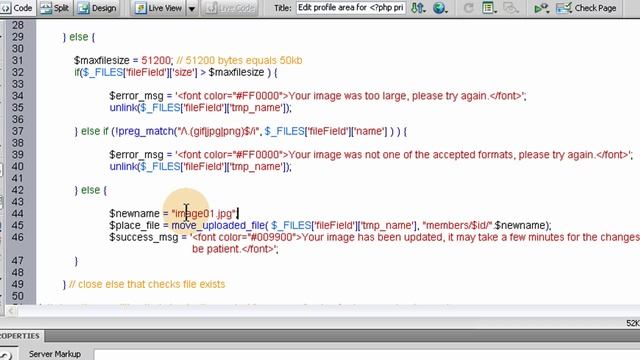Click the Server Markup label in Properties
640x360 pixels.
pos(55,354)
